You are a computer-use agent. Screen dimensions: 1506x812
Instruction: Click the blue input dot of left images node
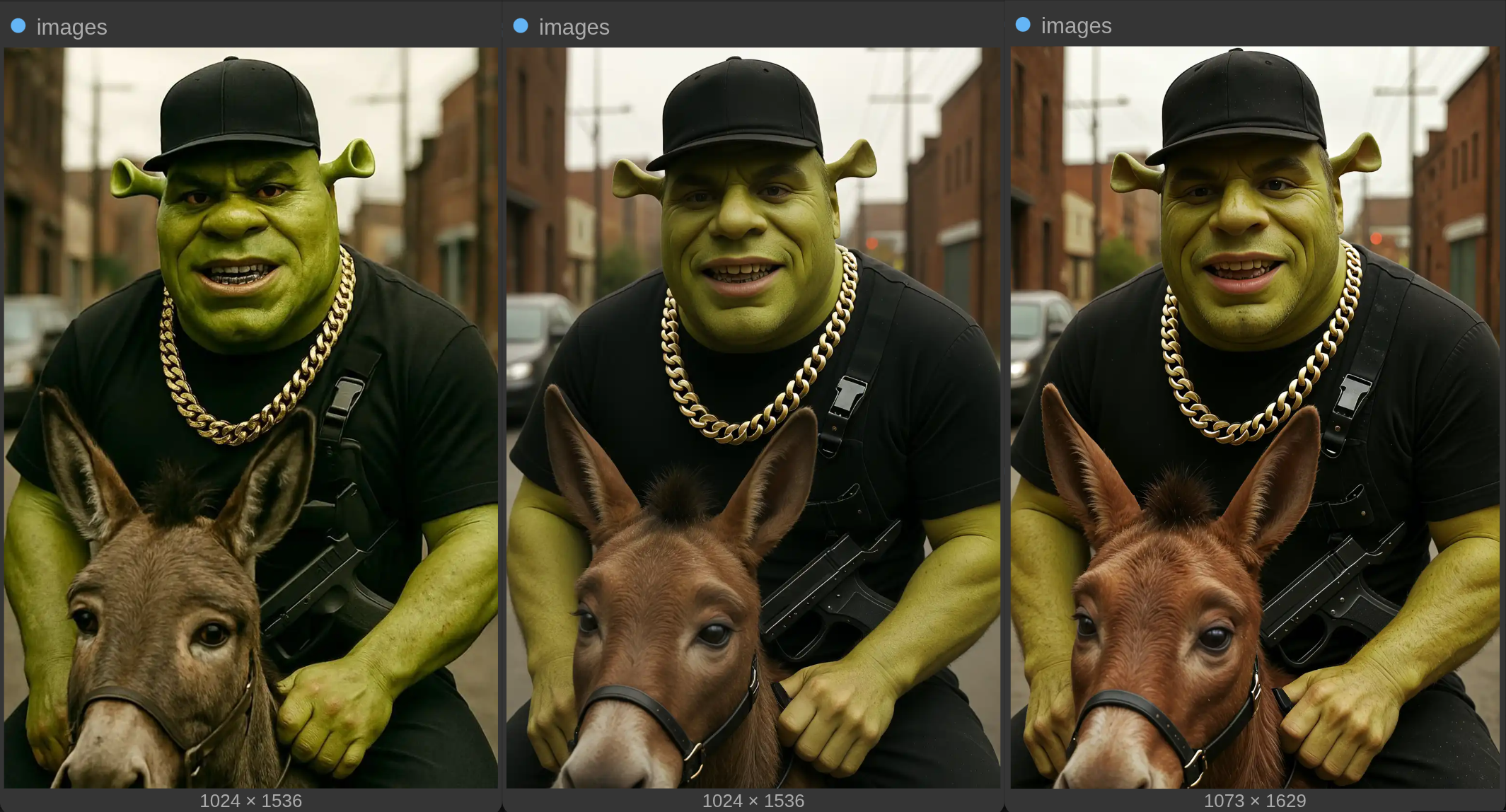[x=18, y=26]
